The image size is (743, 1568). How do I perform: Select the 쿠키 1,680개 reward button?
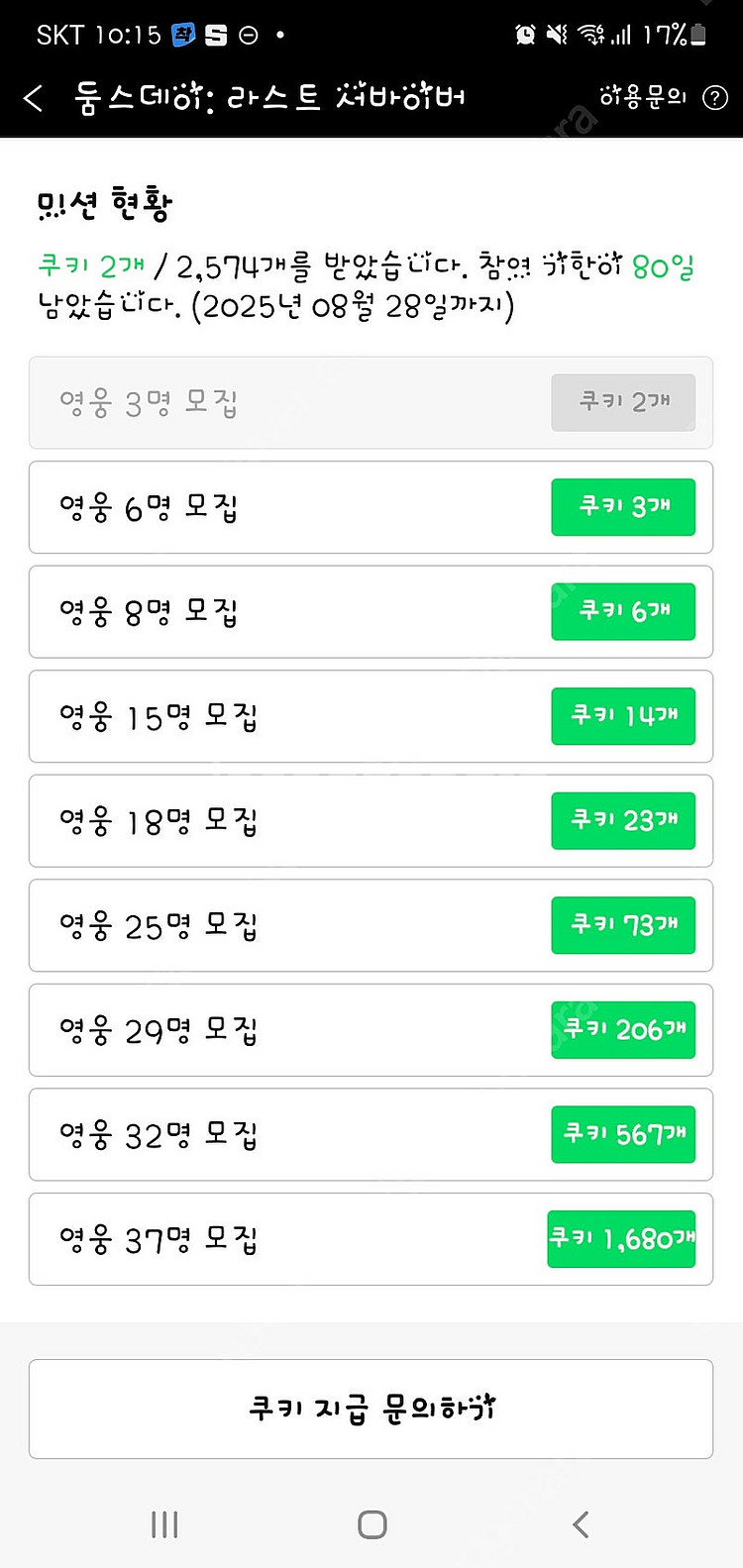click(621, 1239)
